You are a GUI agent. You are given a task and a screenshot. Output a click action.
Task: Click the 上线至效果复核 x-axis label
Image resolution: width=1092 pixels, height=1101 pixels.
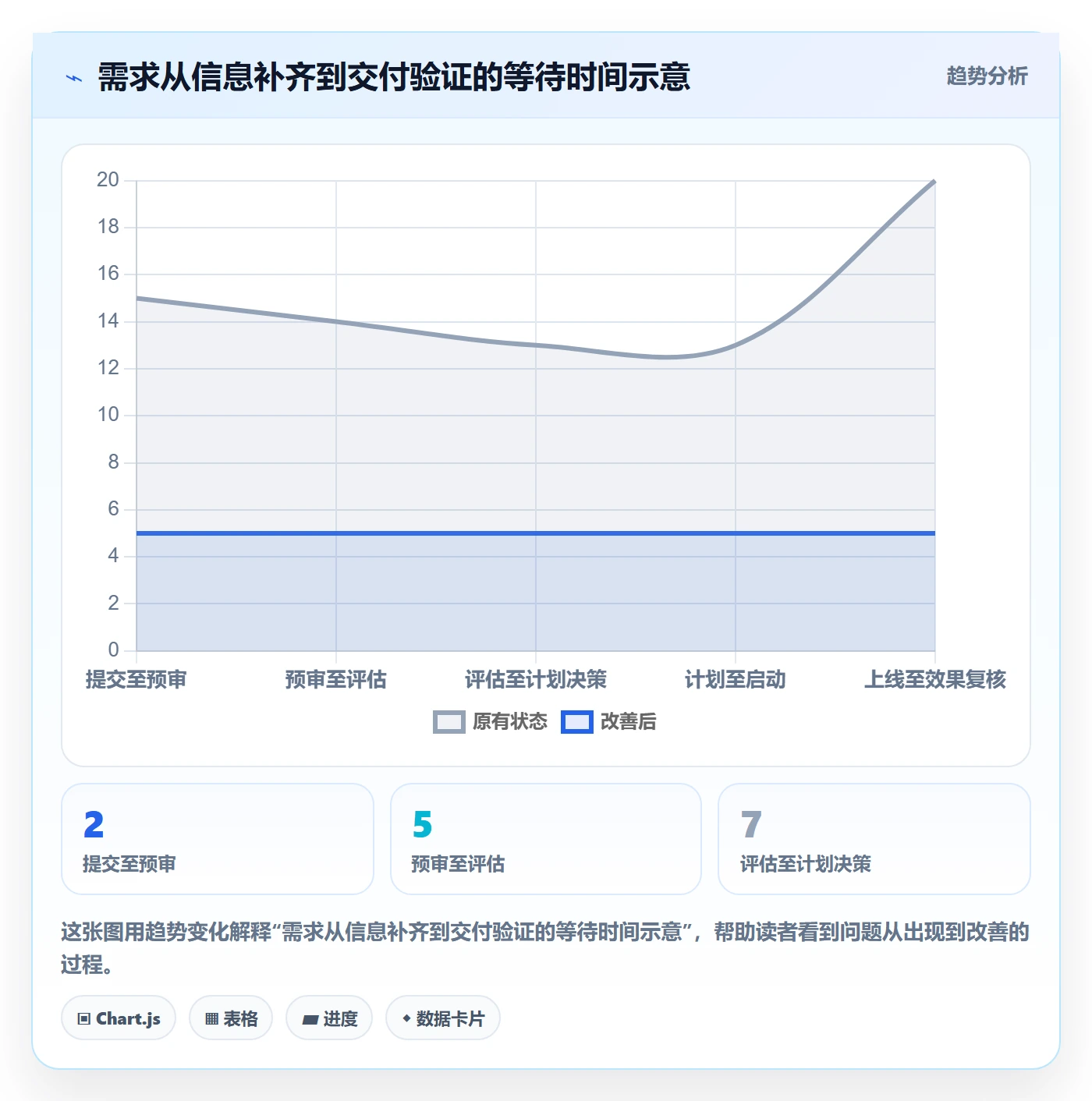tap(935, 679)
